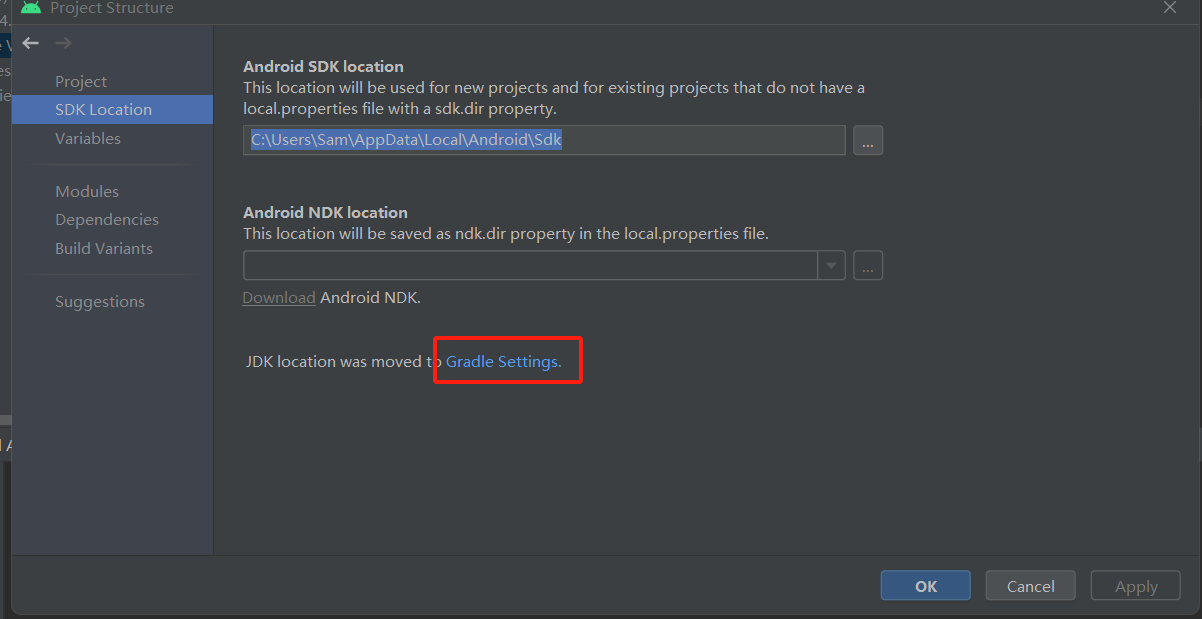Select Build Variants in the sidebar
The width and height of the screenshot is (1202, 619).
click(102, 248)
